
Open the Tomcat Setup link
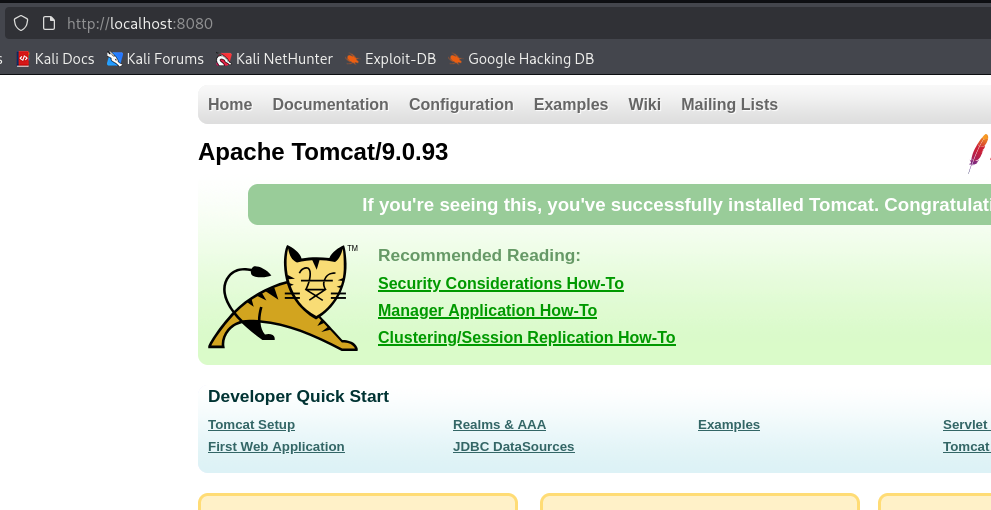click(252, 425)
